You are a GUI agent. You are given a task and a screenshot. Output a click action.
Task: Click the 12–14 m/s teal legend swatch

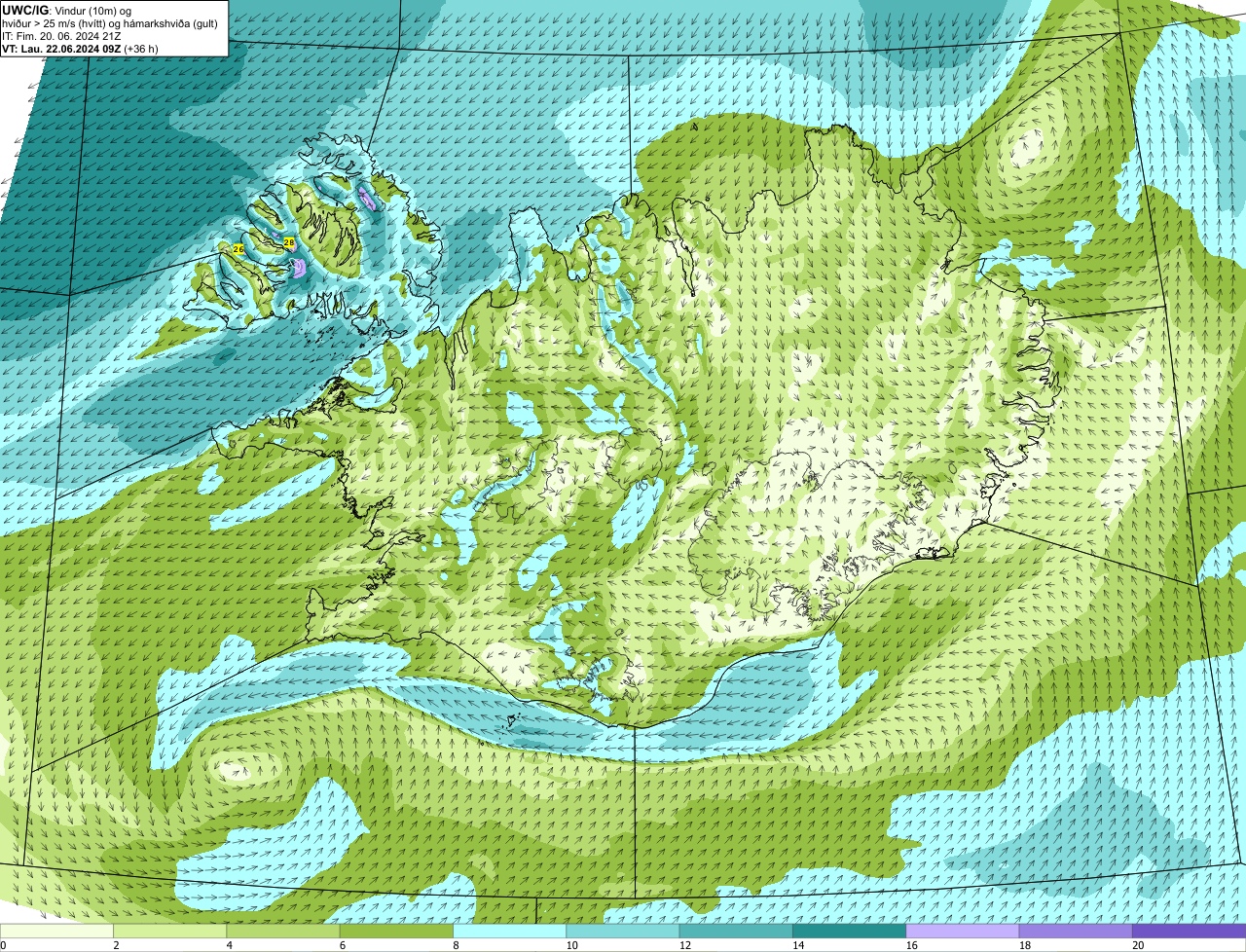point(736,931)
